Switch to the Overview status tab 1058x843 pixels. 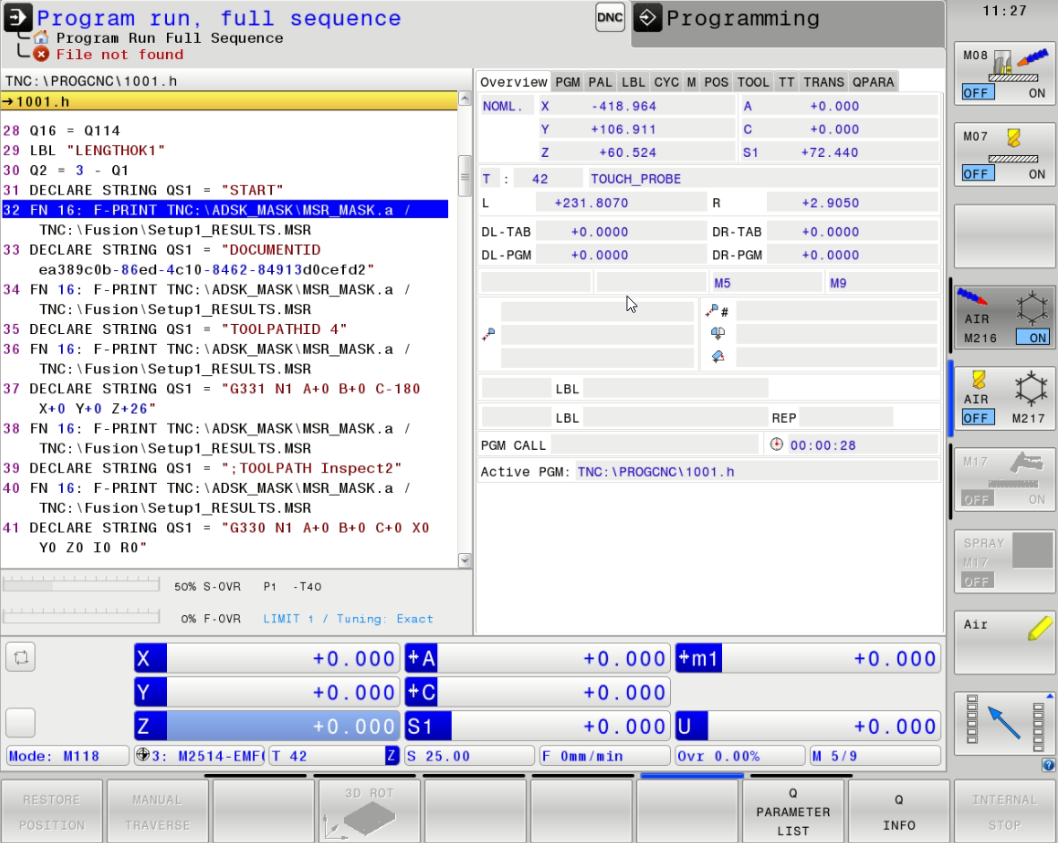coord(513,82)
